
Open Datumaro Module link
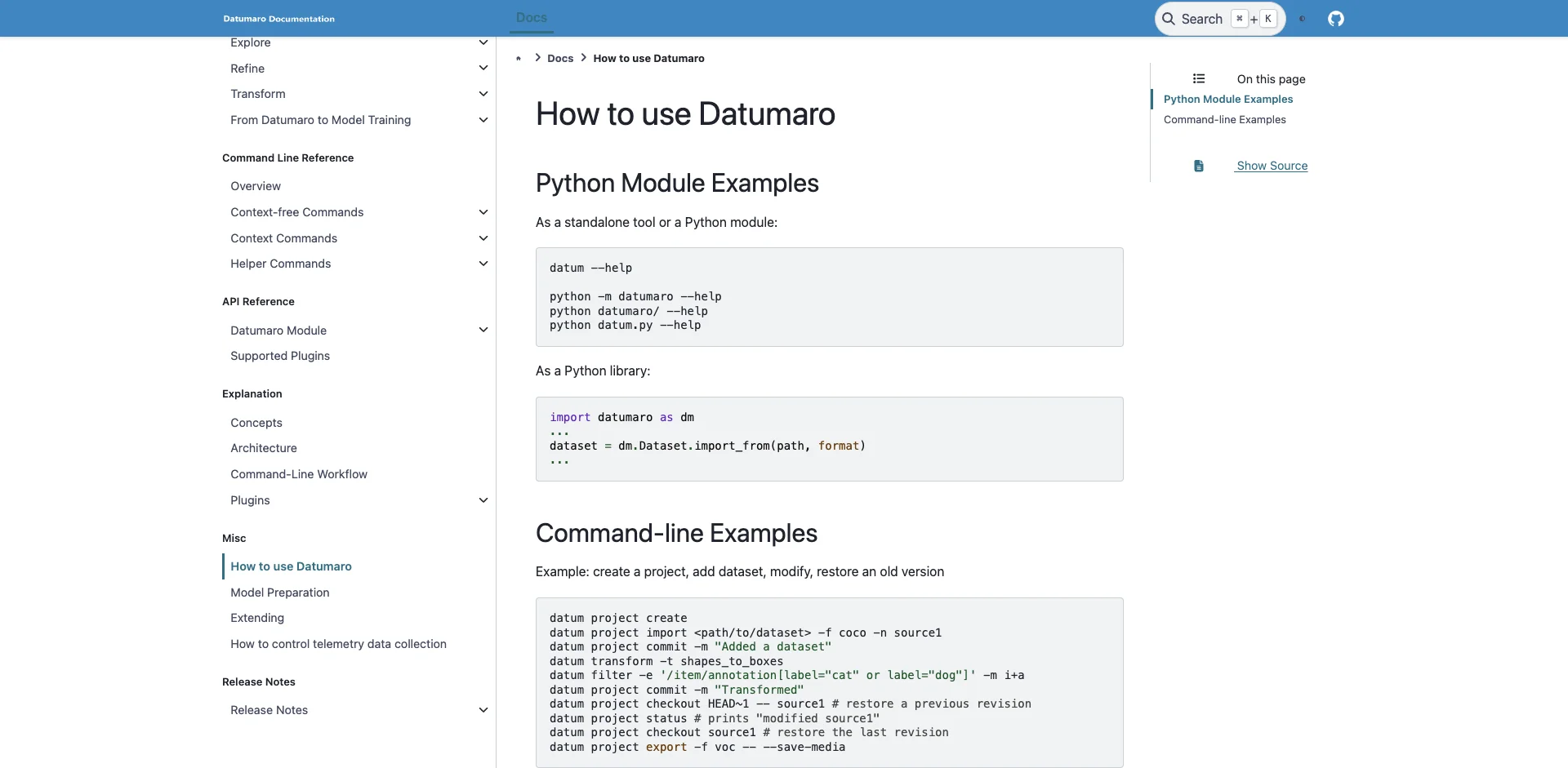pyautogui.click(x=278, y=331)
